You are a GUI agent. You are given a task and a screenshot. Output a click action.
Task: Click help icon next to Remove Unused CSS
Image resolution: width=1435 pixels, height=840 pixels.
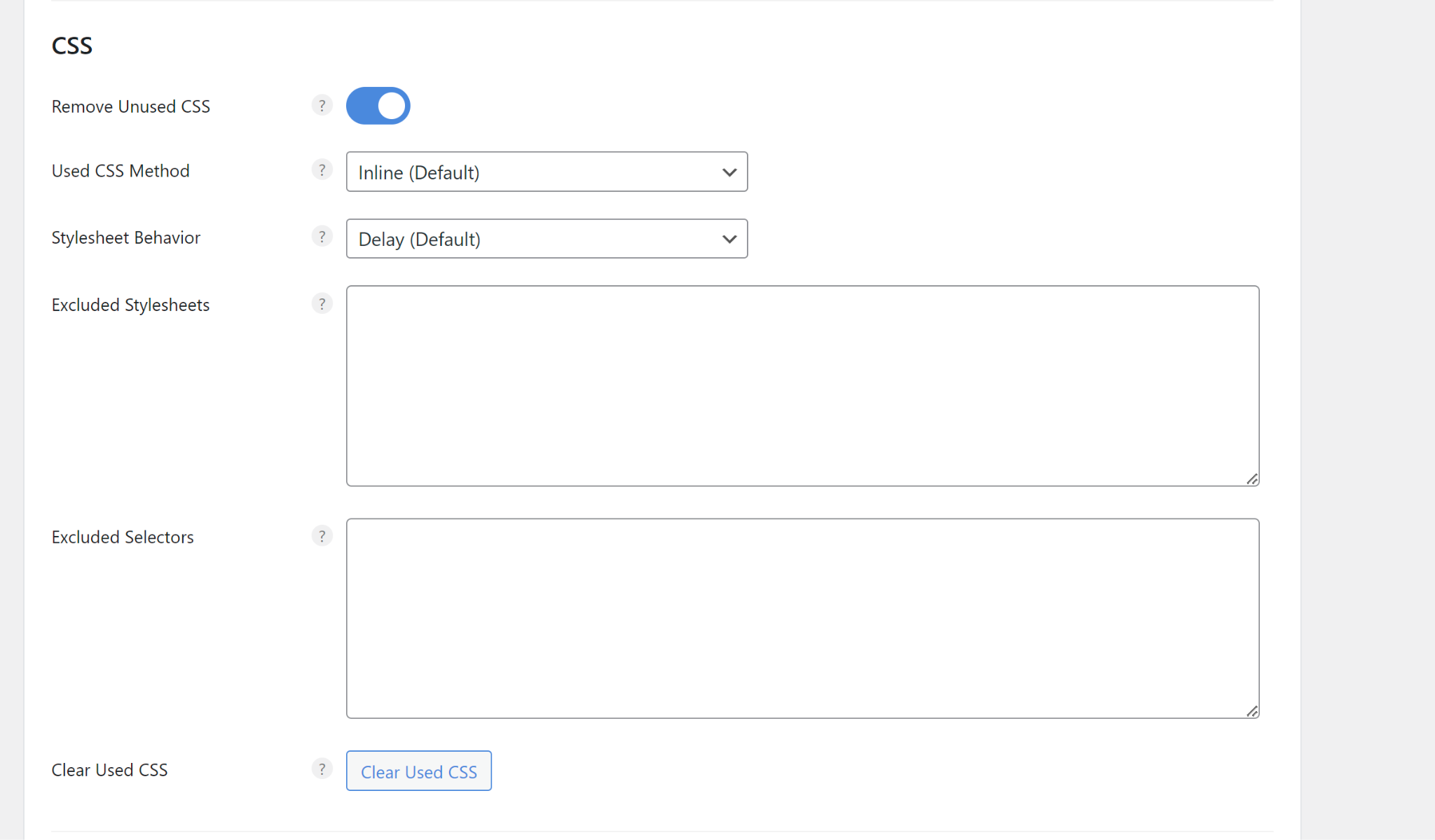[322, 106]
